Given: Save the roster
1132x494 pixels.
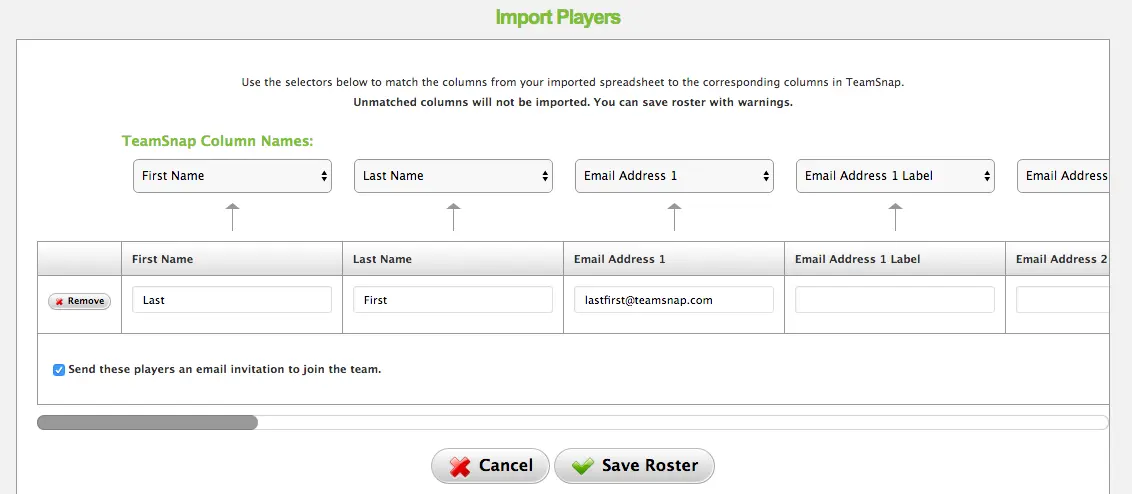Looking at the screenshot, I should (634, 466).
